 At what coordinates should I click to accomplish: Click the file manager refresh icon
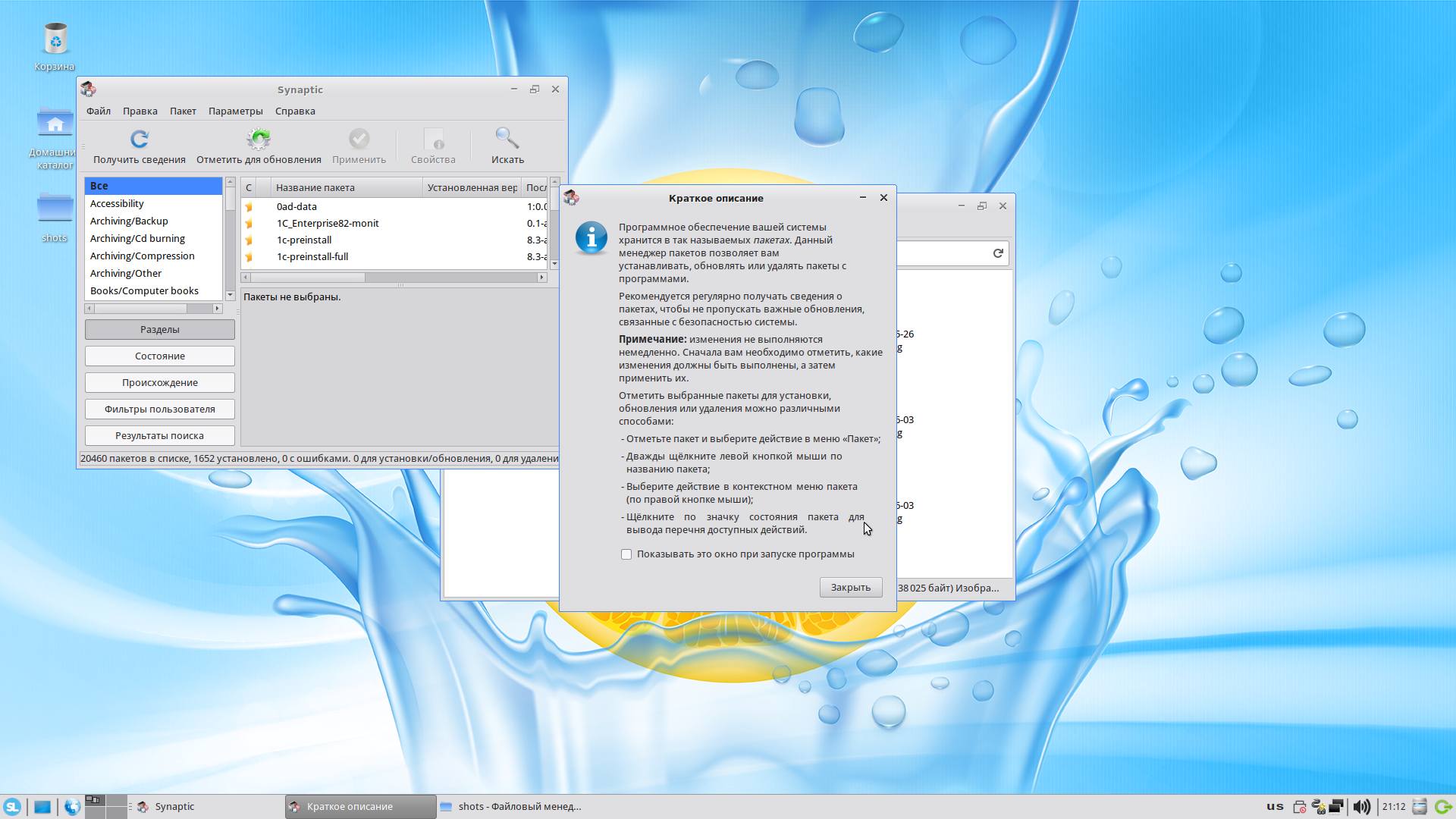click(x=998, y=253)
